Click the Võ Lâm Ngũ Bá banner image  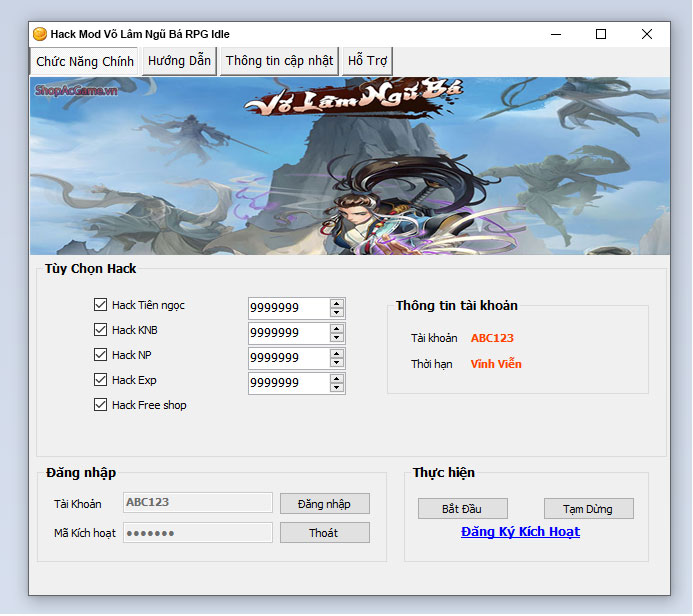(350, 166)
